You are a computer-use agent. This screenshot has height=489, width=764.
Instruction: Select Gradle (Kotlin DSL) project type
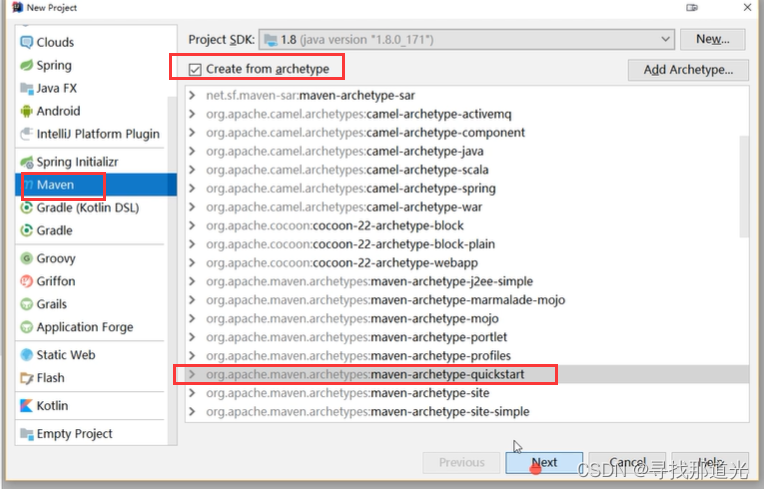(92, 207)
